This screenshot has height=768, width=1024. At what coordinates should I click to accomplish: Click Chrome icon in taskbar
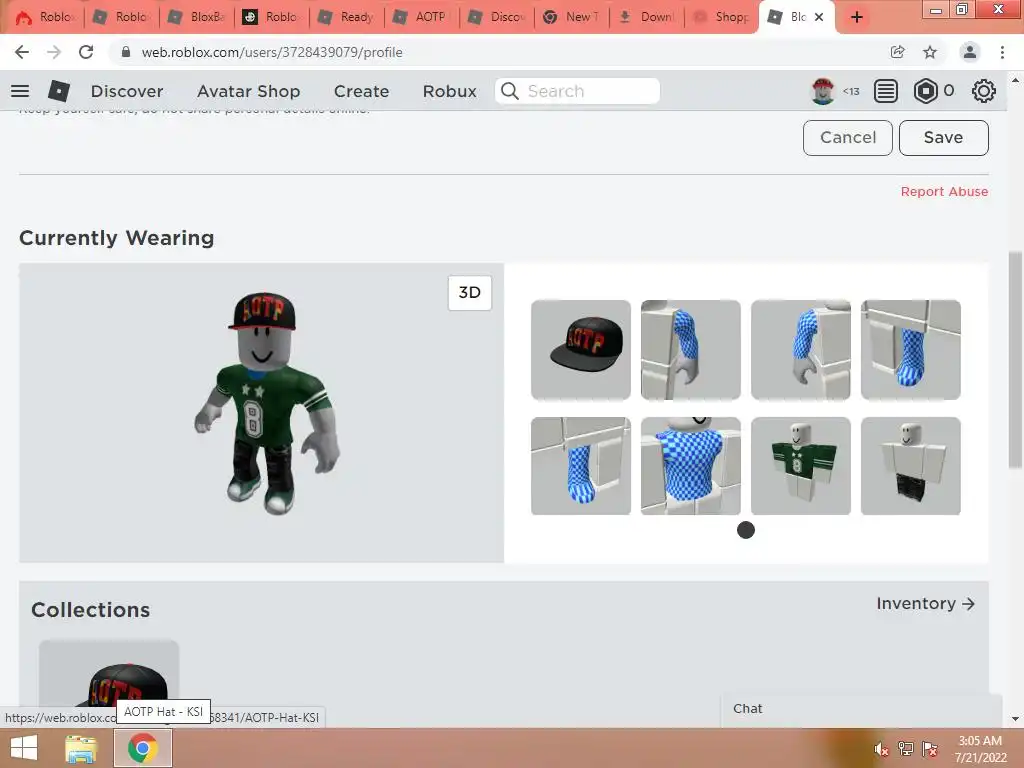point(143,748)
